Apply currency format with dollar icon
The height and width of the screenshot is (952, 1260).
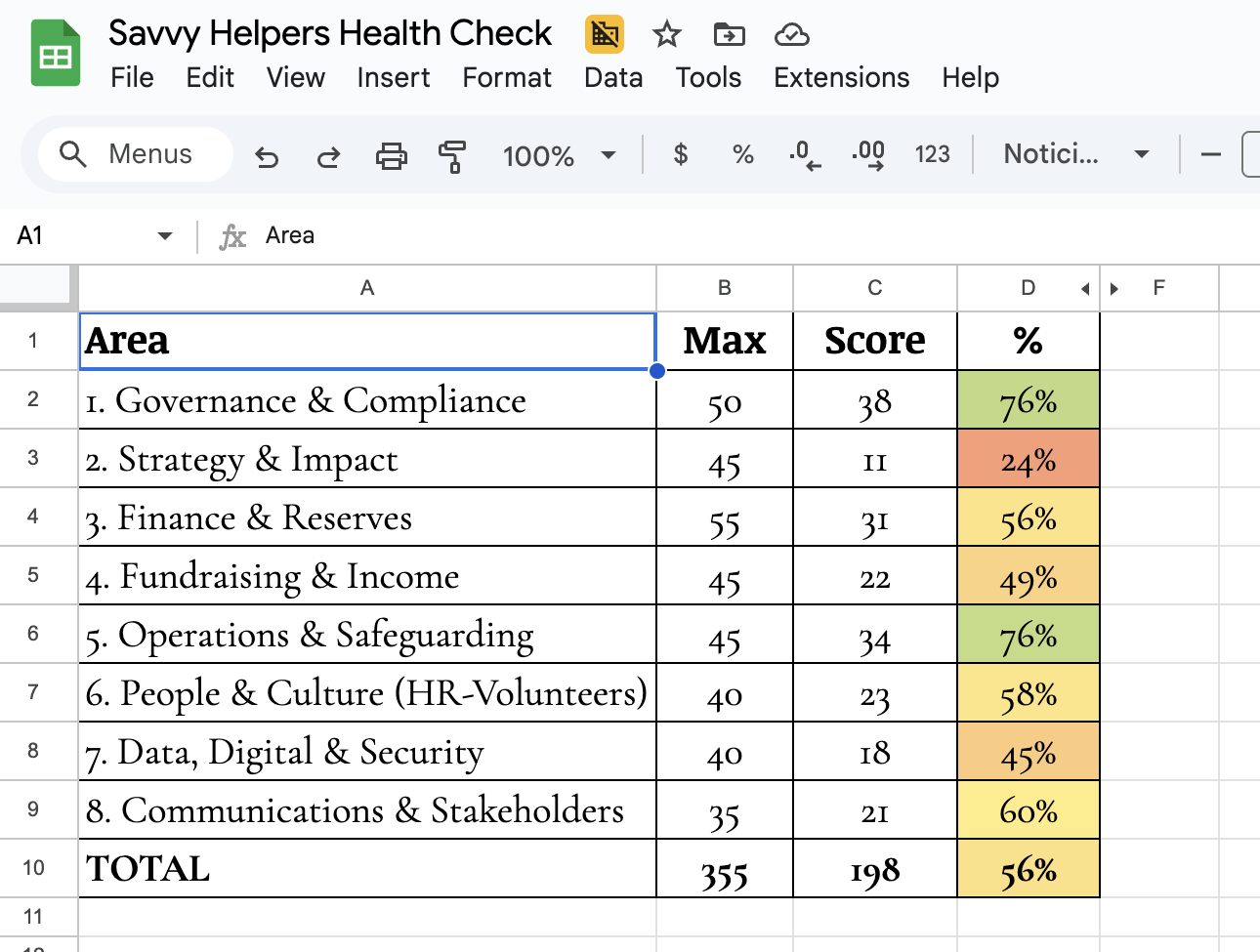(x=681, y=154)
